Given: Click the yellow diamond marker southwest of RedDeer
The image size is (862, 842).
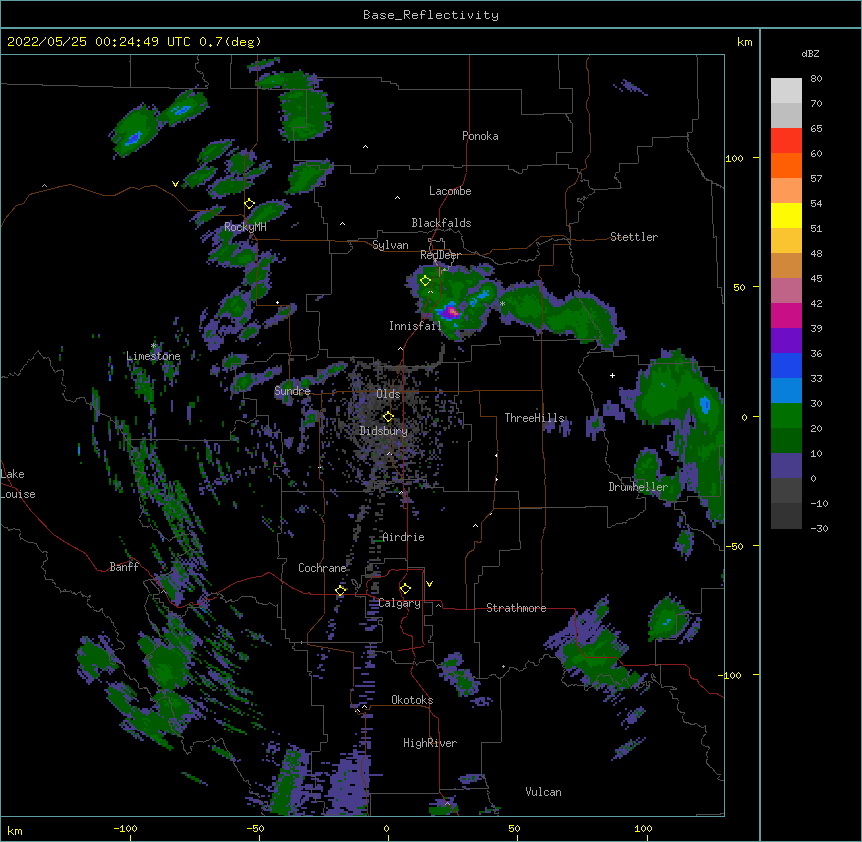Looking at the screenshot, I should tap(425, 281).
